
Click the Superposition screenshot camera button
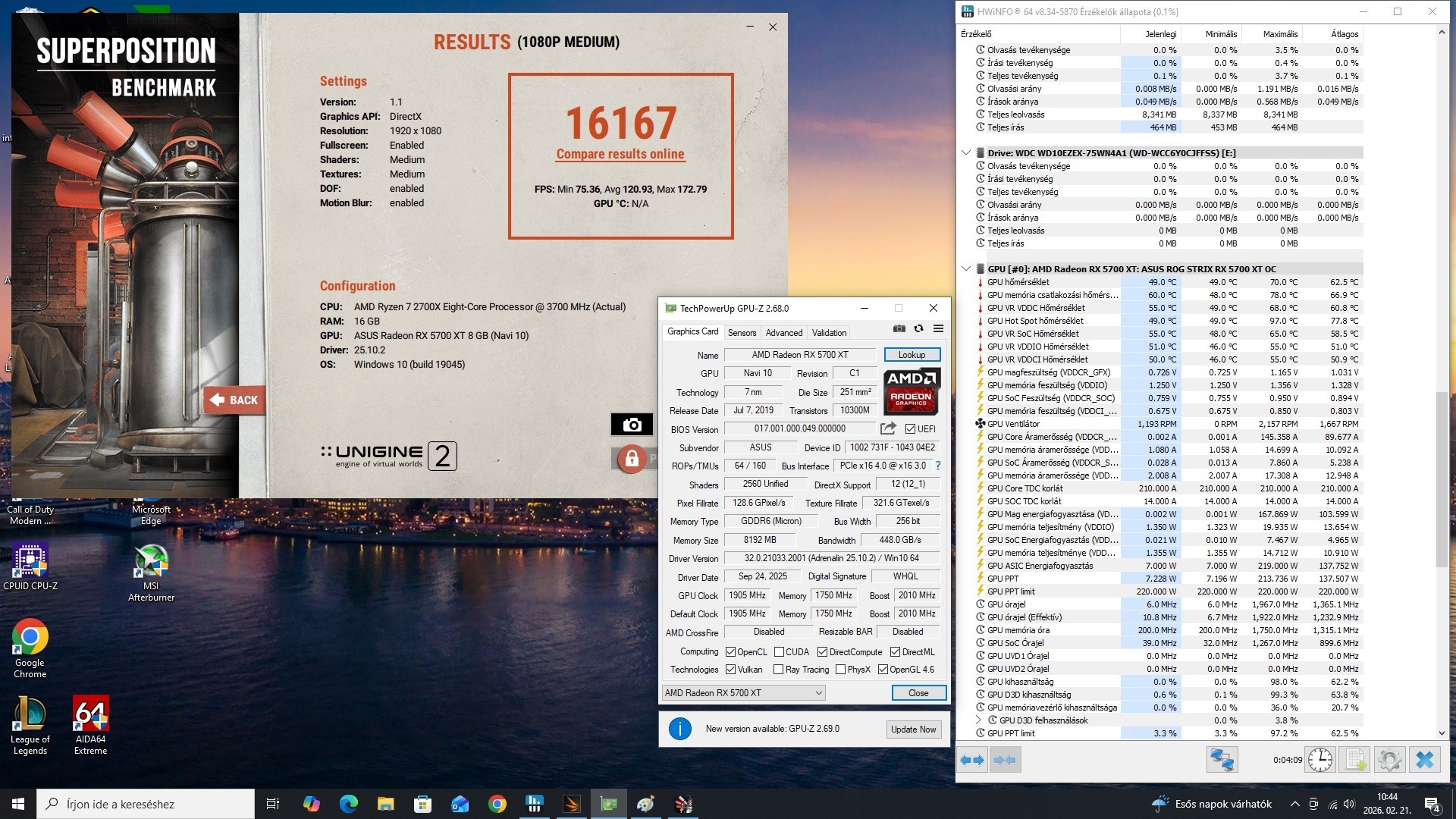pos(632,425)
